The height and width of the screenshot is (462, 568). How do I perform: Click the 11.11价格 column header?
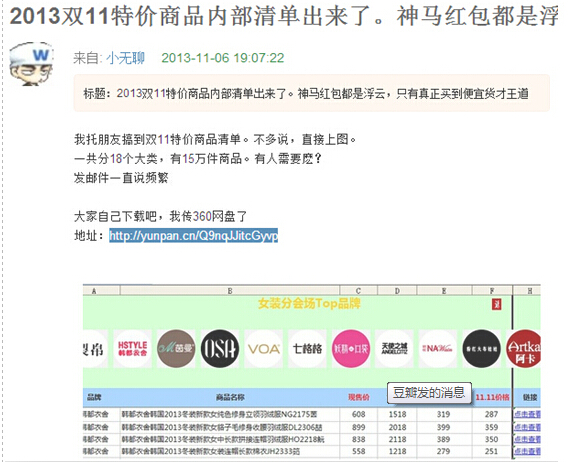point(492,397)
